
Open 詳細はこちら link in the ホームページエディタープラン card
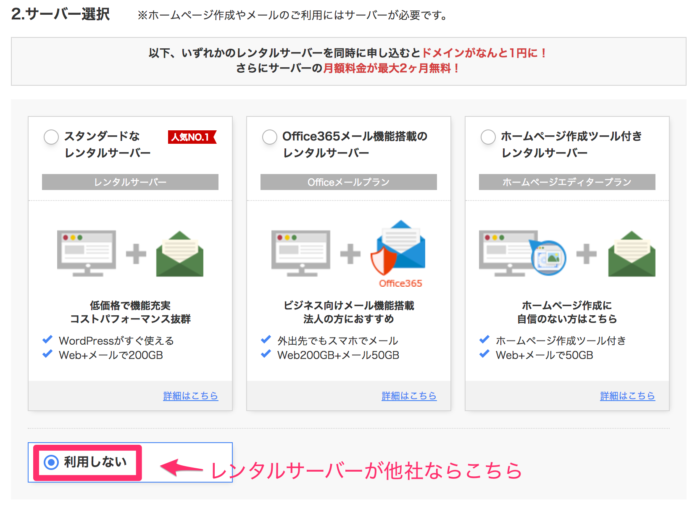point(627,396)
